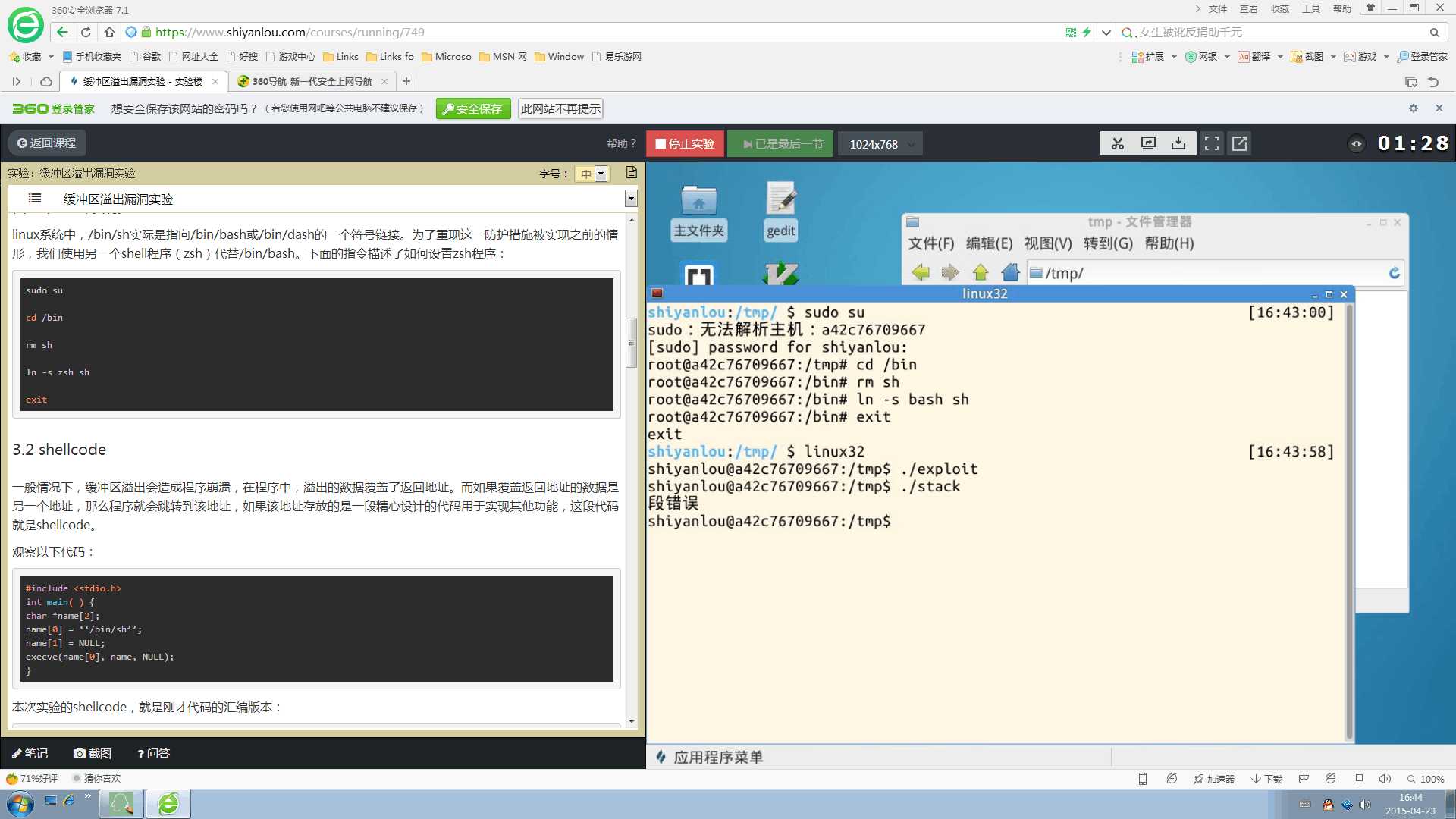Click the list outline icon beside section title
The width and height of the screenshot is (1456, 819).
tap(35, 199)
